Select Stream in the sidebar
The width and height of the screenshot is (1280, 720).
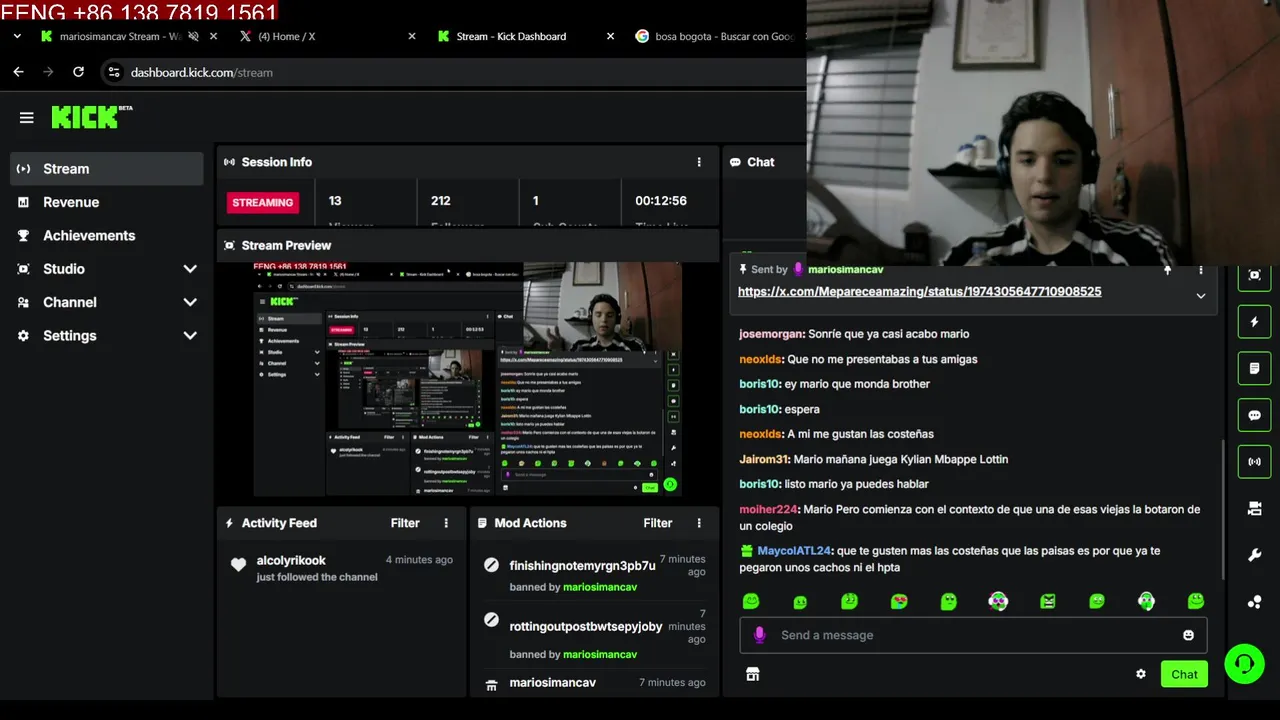(107, 169)
